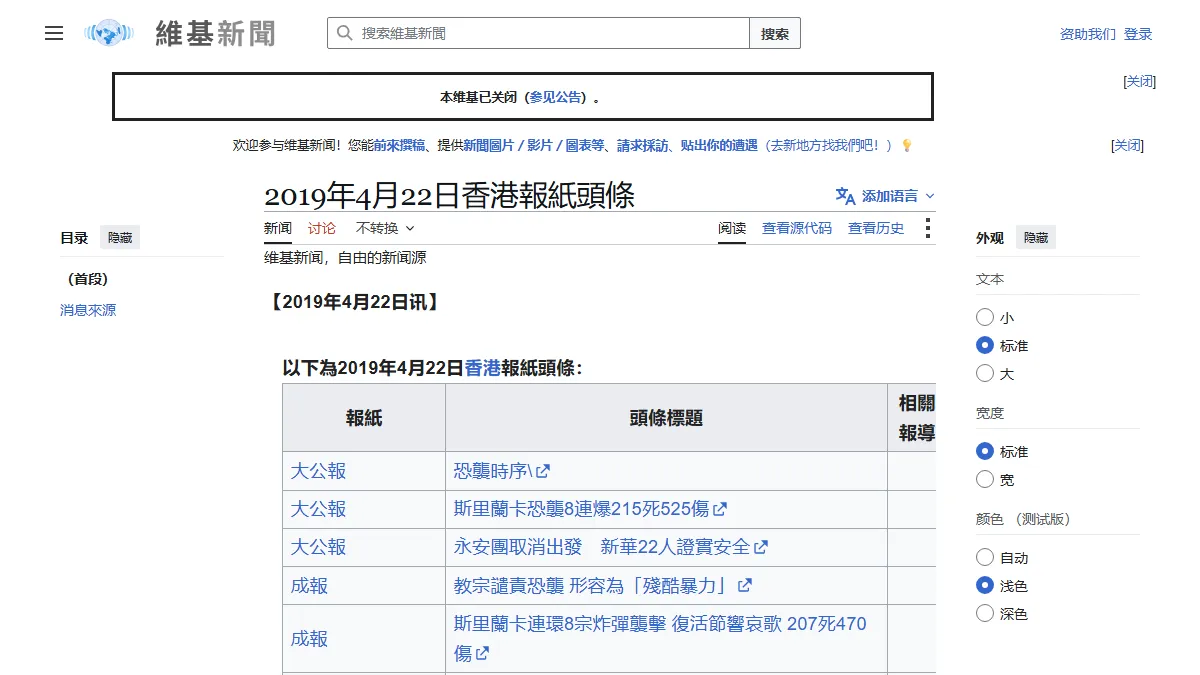1200x675 pixels.
Task: Jump to 消息來源 section in contents
Action: [88, 310]
